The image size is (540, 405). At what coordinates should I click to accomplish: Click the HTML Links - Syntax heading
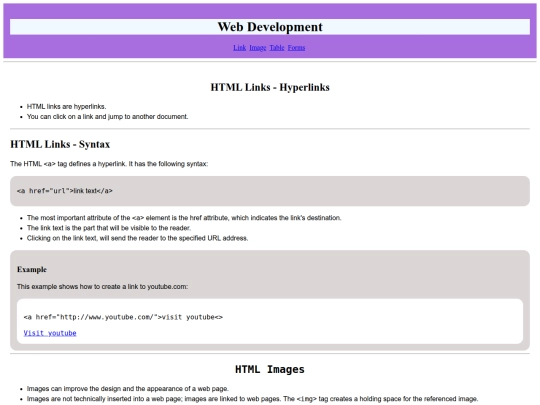[x=60, y=144]
